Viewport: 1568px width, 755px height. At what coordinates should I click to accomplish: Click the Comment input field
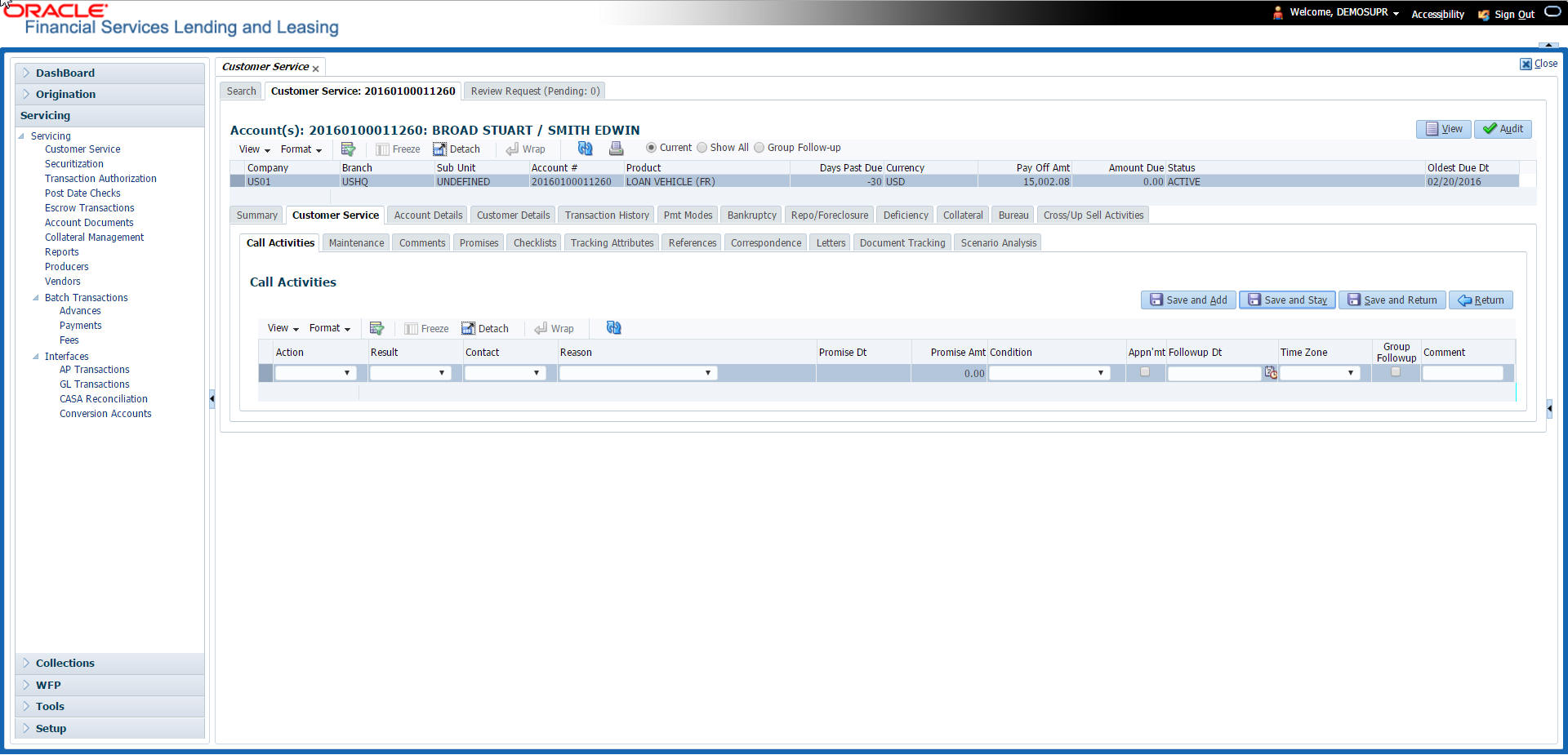pyautogui.click(x=1463, y=373)
